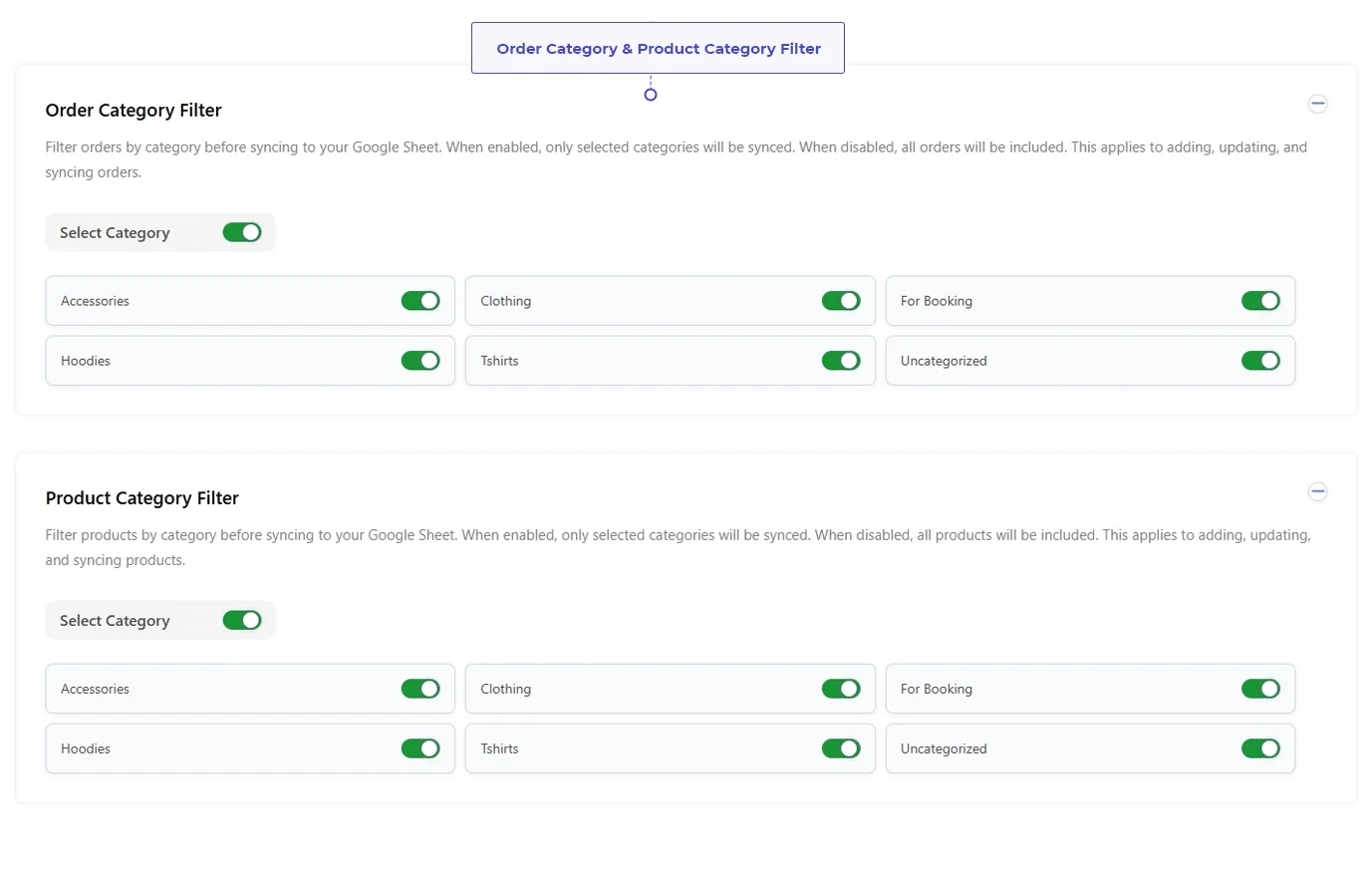Screen dimensions: 1372x891
Task: Disable Accessories switch under Order Category Filter
Action: tap(420, 301)
